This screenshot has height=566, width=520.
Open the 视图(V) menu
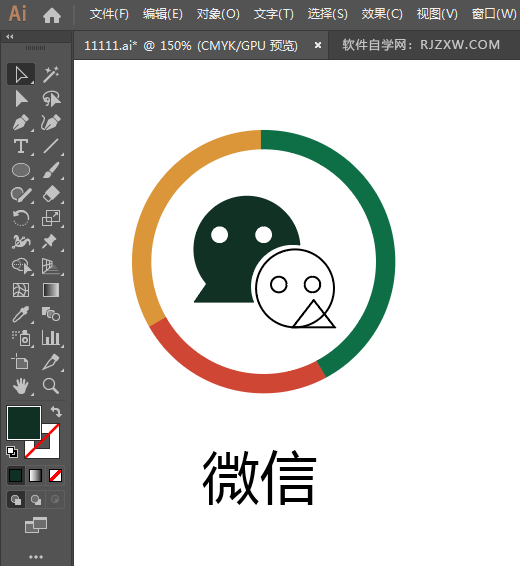437,14
